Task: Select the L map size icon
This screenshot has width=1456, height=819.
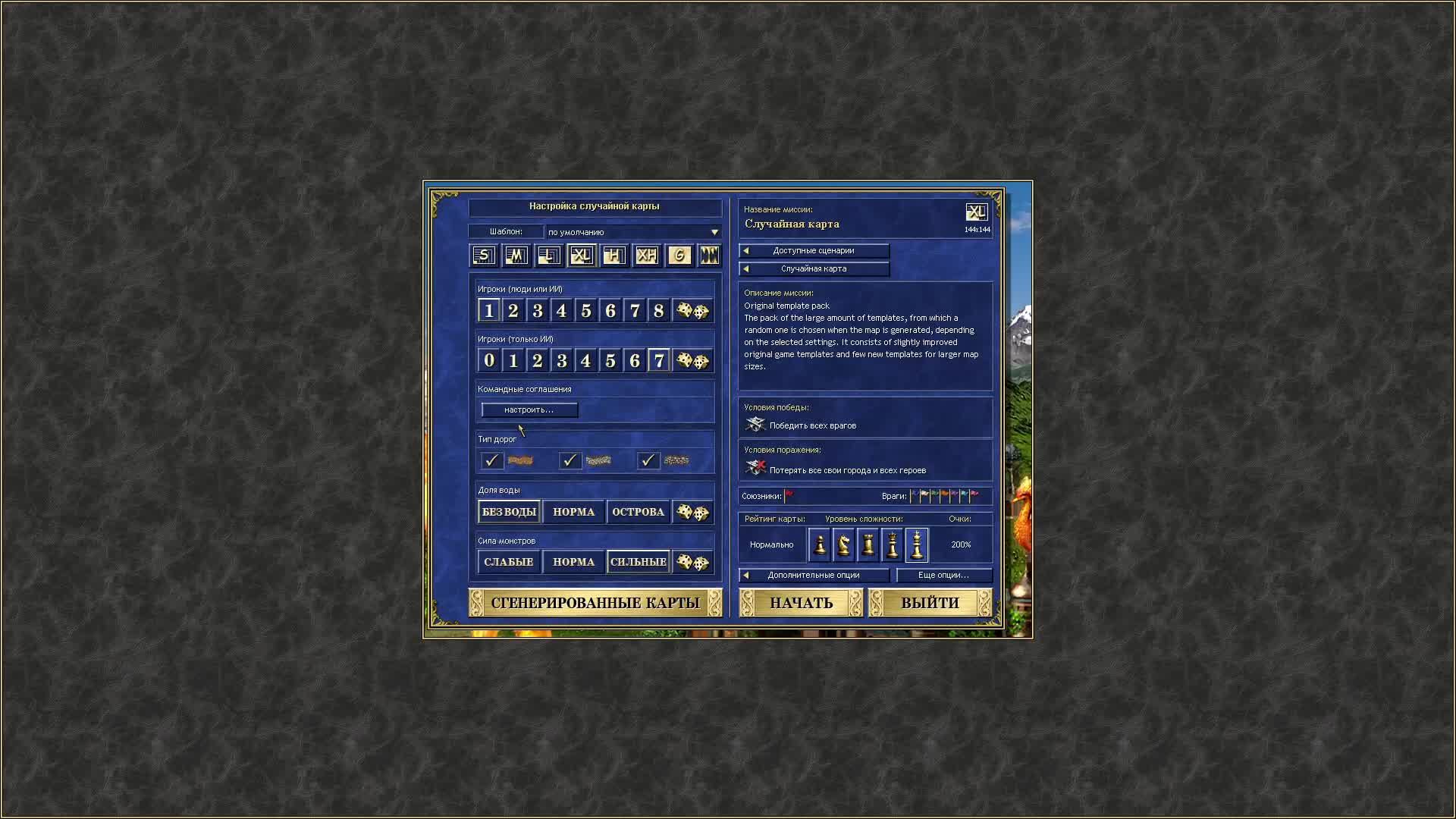Action: click(x=549, y=256)
